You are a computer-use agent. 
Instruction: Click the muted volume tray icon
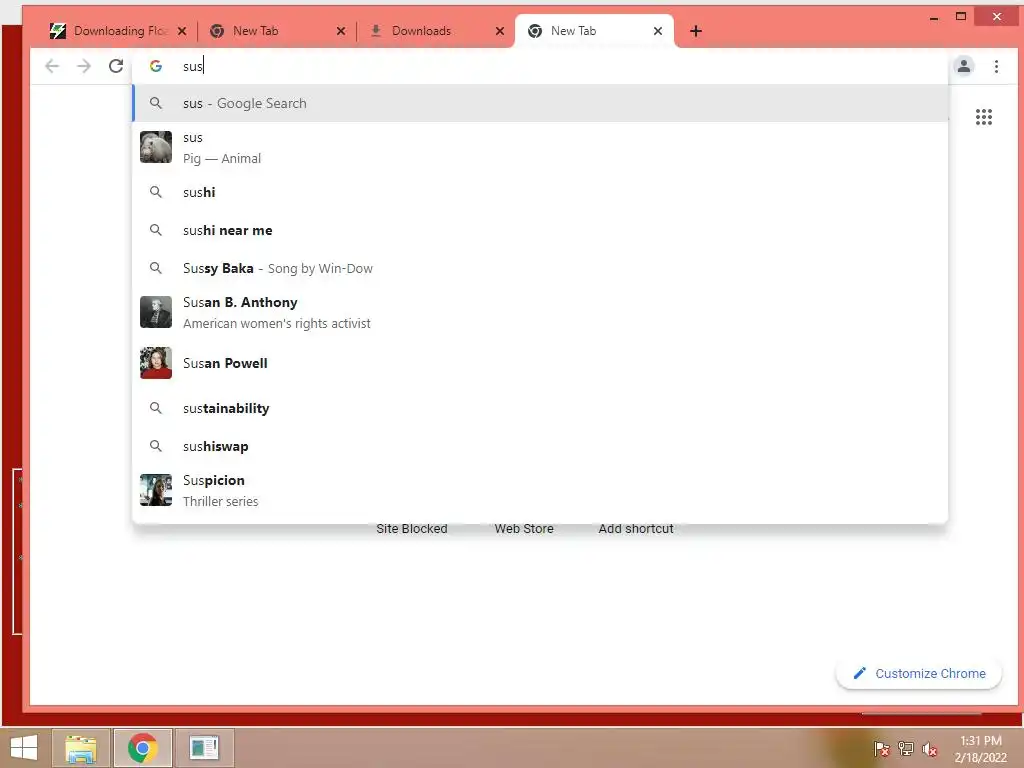[929, 749]
